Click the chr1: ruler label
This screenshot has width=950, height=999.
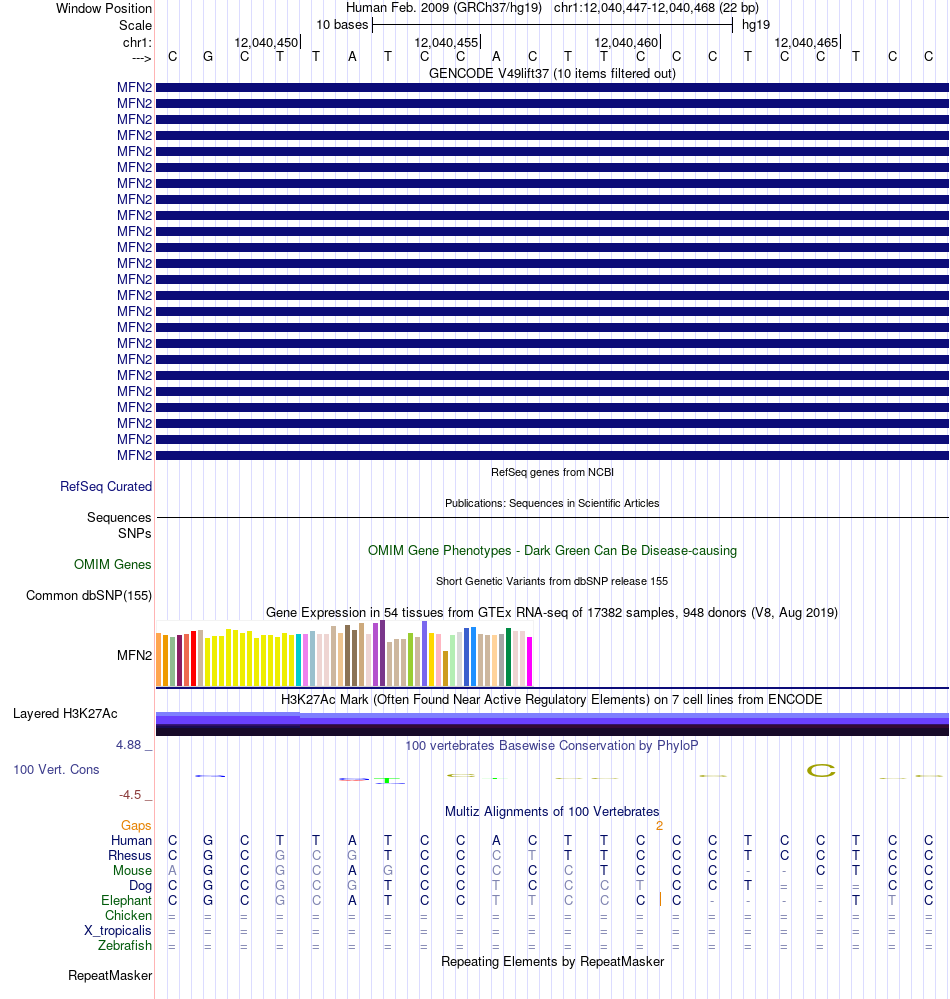point(137,43)
